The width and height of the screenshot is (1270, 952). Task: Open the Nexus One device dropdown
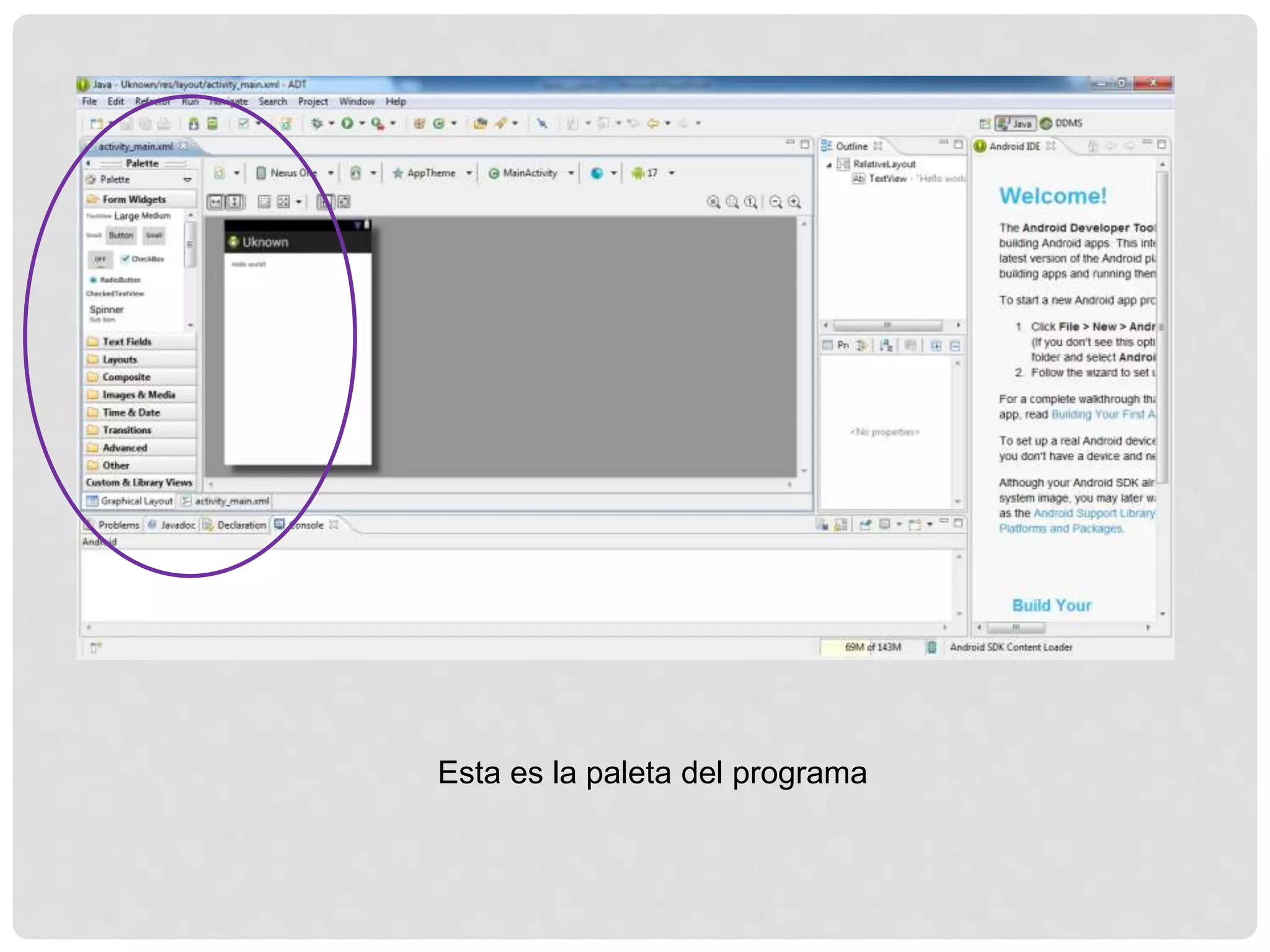click(x=331, y=174)
